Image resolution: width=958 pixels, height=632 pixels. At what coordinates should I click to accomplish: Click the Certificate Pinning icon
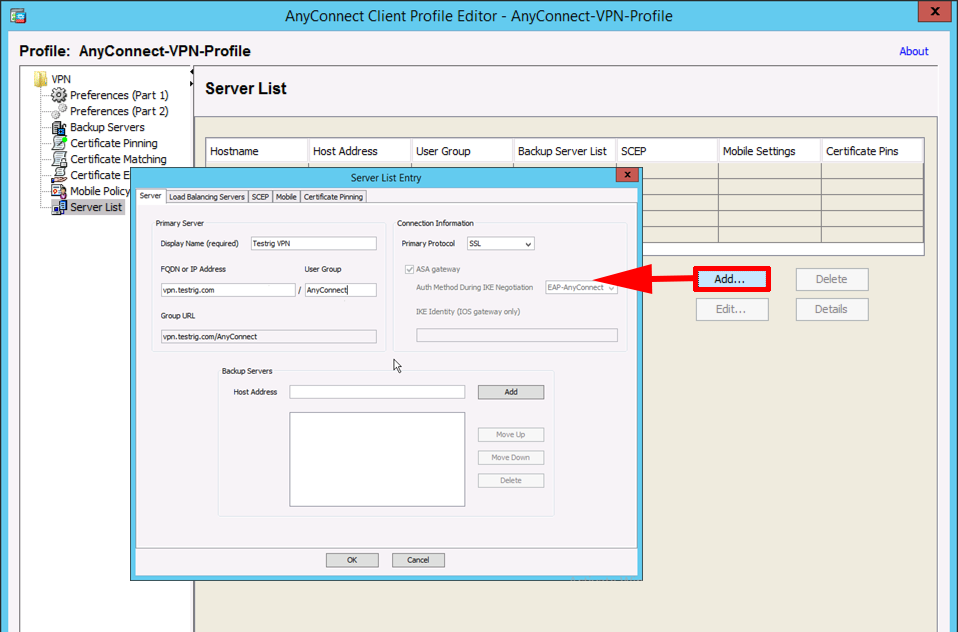tap(59, 143)
